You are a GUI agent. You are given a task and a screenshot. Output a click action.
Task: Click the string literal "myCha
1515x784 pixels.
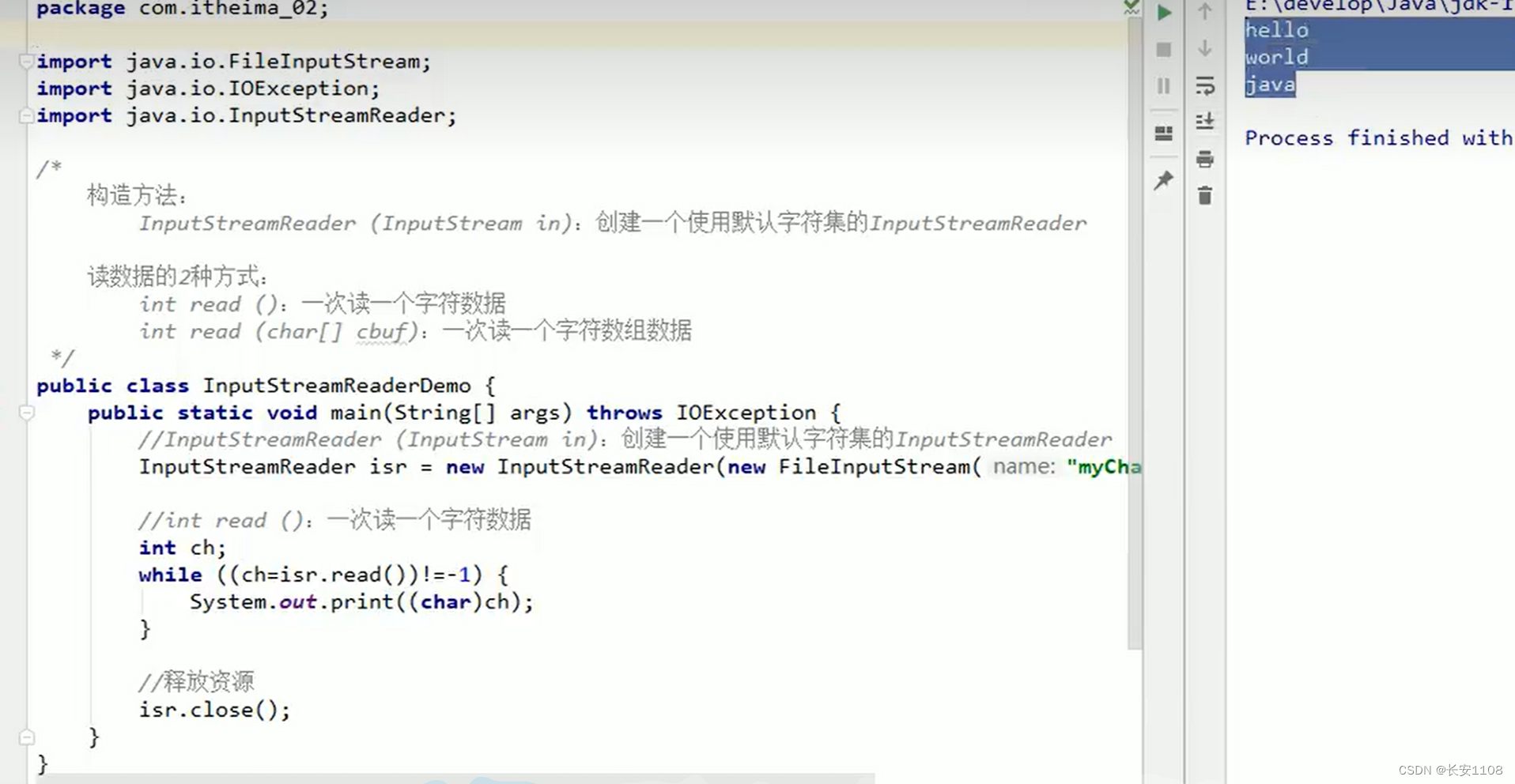coord(1104,467)
